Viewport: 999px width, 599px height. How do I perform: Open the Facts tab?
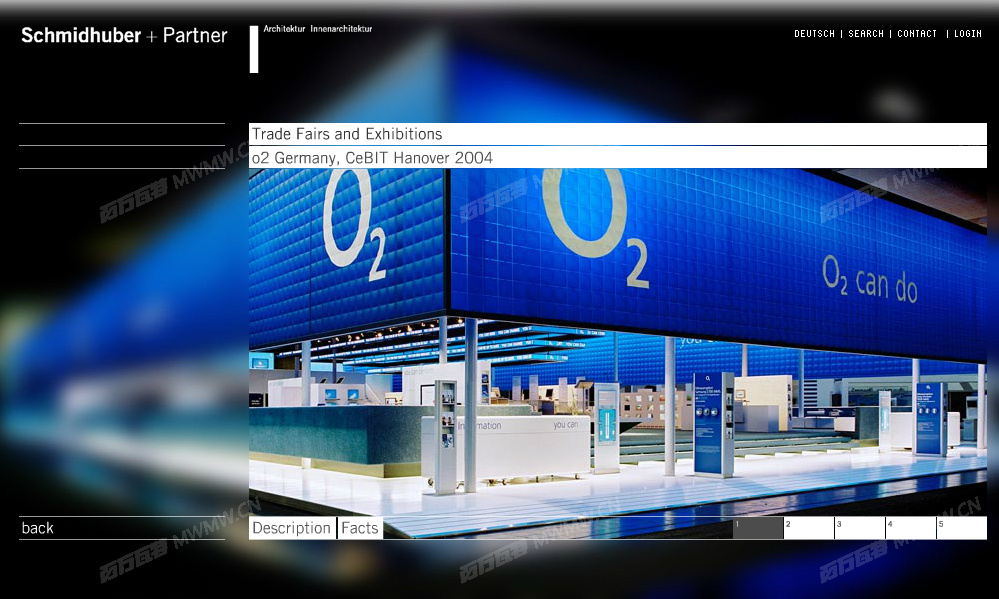(x=360, y=528)
